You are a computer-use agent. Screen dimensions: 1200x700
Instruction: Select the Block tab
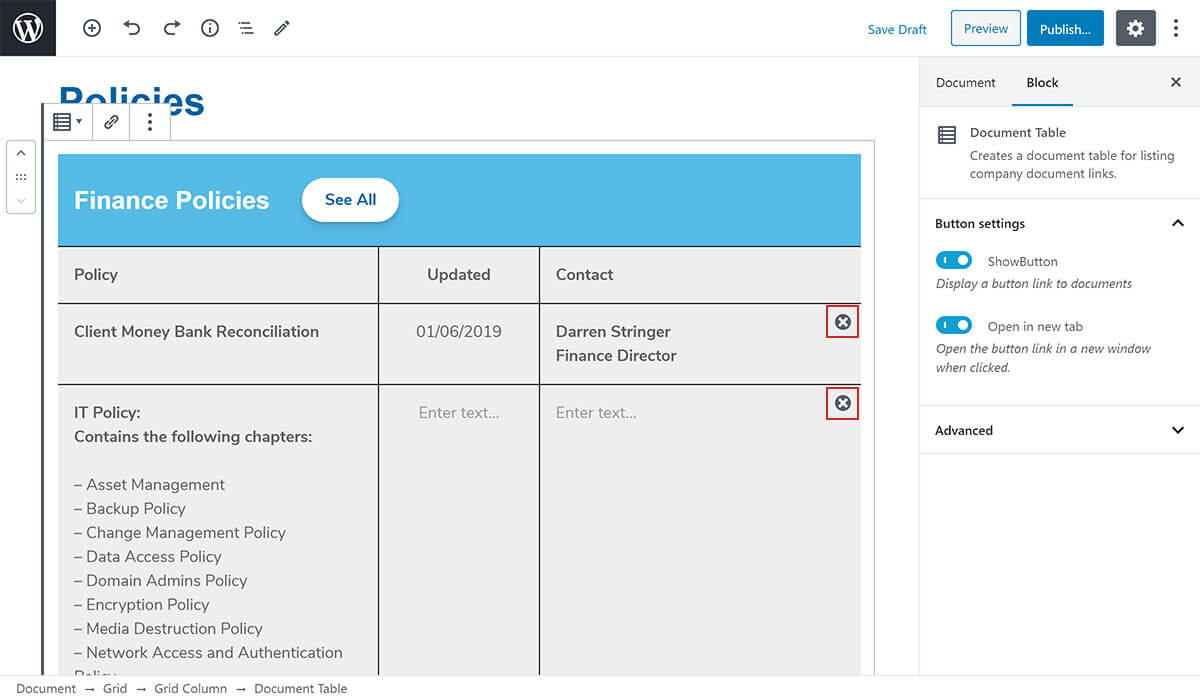pos(1042,83)
